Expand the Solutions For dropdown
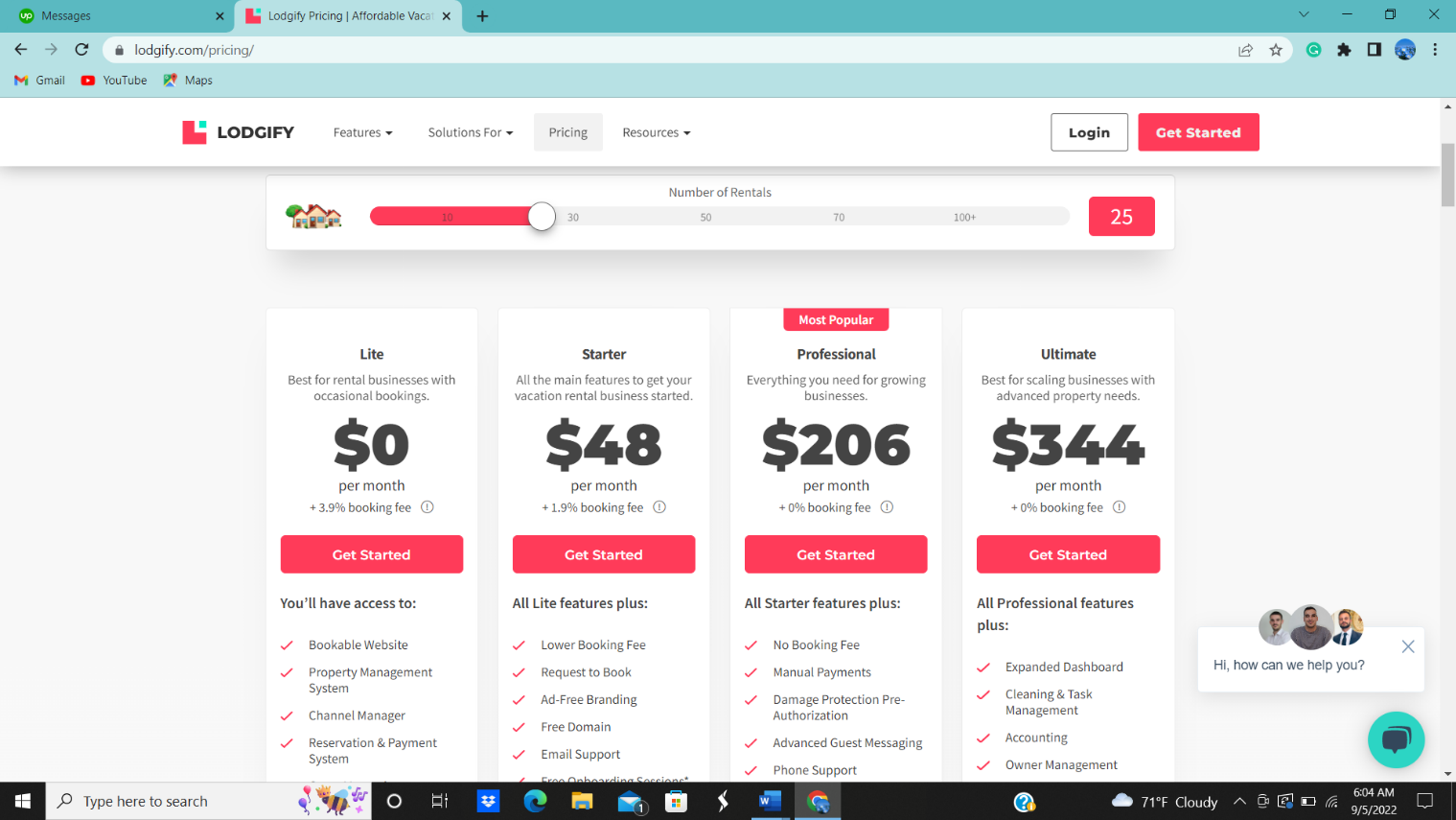This screenshot has height=820, width=1456. coord(471,132)
